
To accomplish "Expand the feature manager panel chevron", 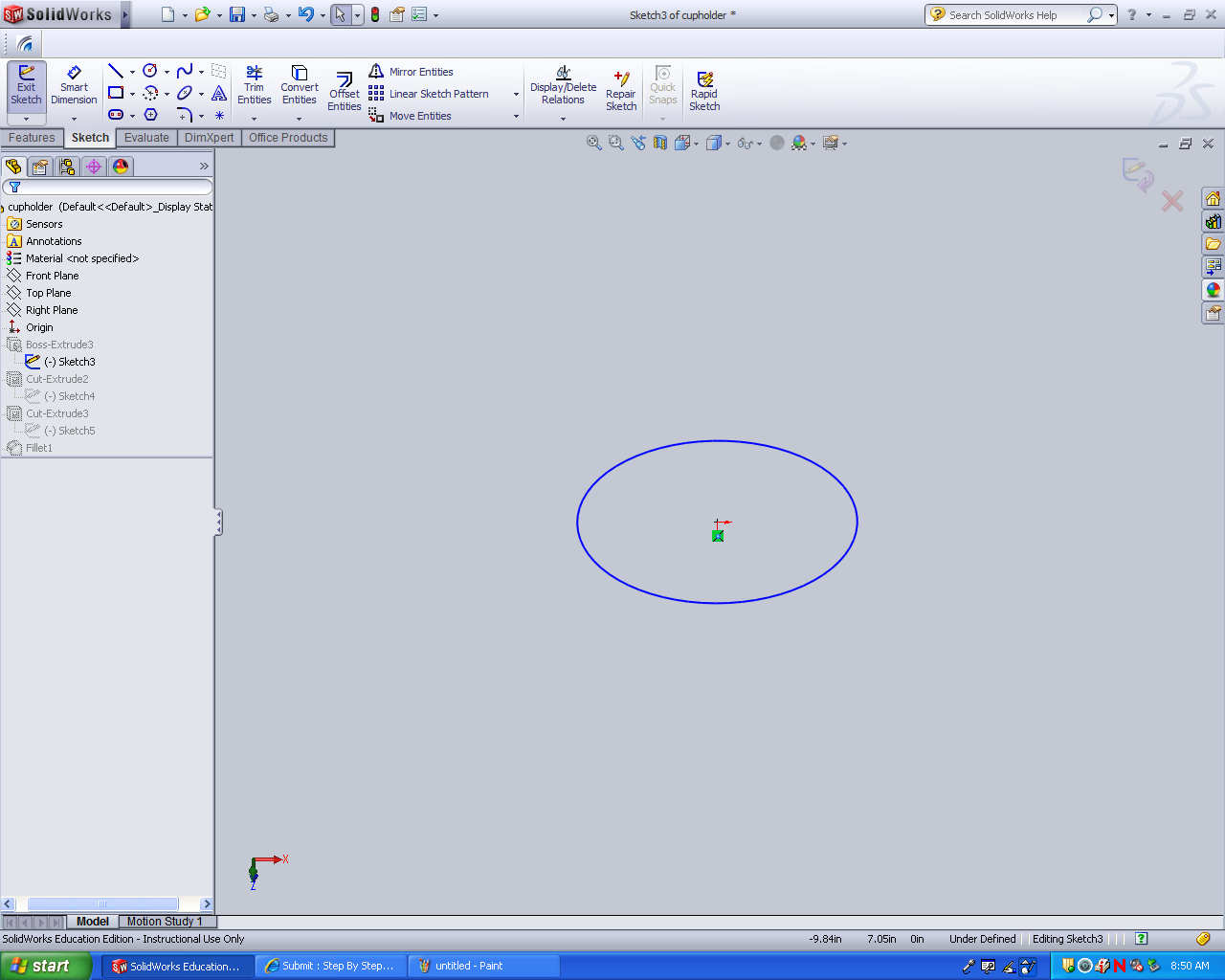I will 203,167.
